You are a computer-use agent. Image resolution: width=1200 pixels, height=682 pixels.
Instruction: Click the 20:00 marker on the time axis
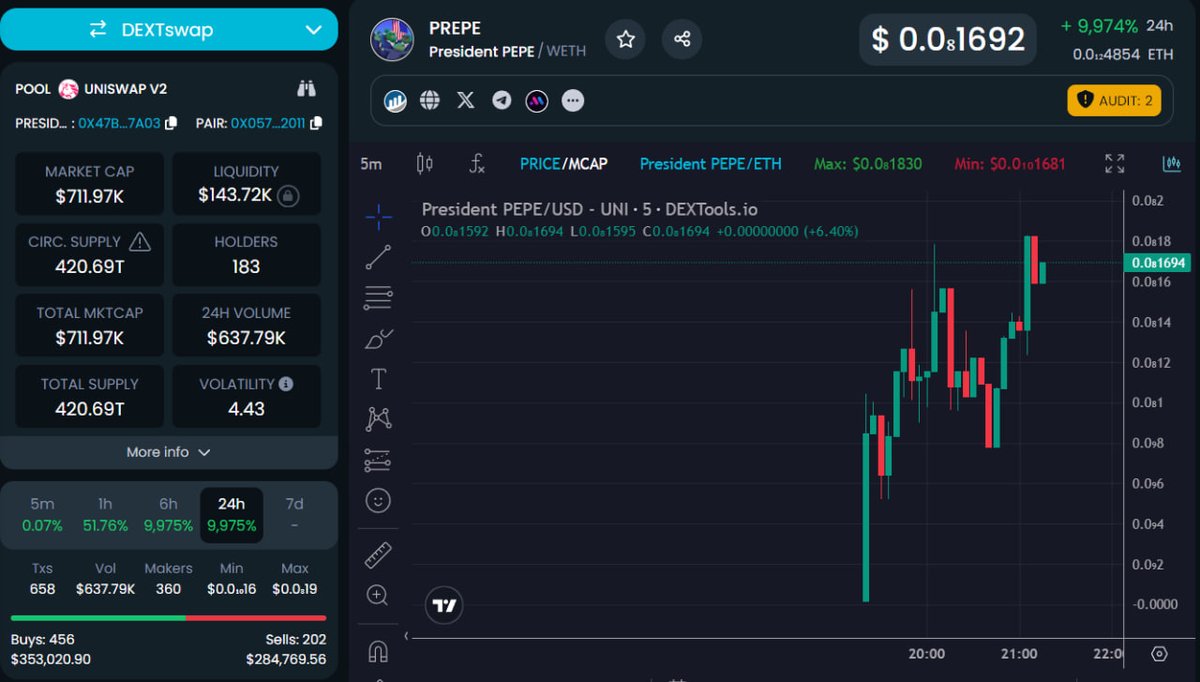[x=926, y=654]
